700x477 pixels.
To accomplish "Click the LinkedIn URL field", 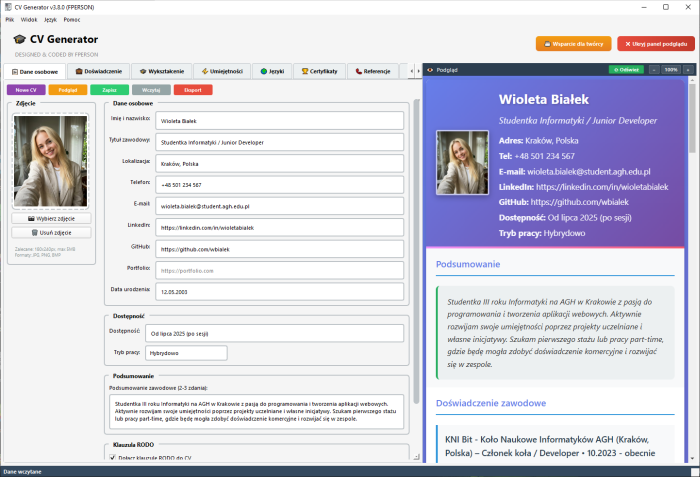I will pyautogui.click(x=279, y=227).
